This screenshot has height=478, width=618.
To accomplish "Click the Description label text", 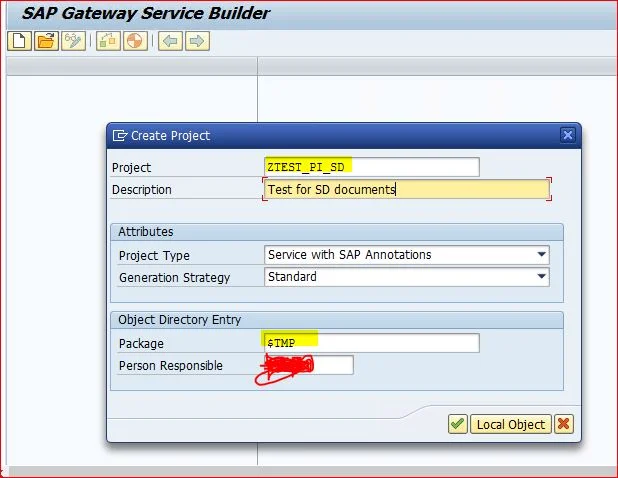I will (x=141, y=190).
